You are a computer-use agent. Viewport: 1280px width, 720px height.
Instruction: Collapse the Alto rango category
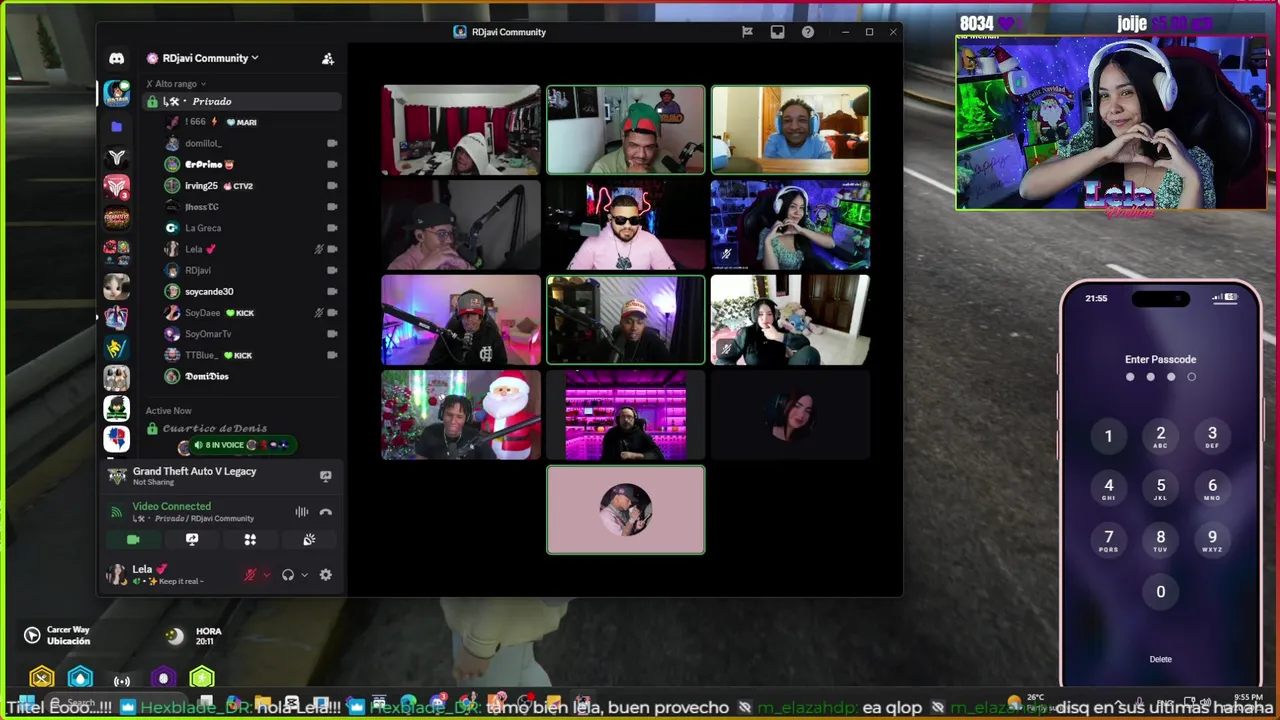click(x=176, y=84)
